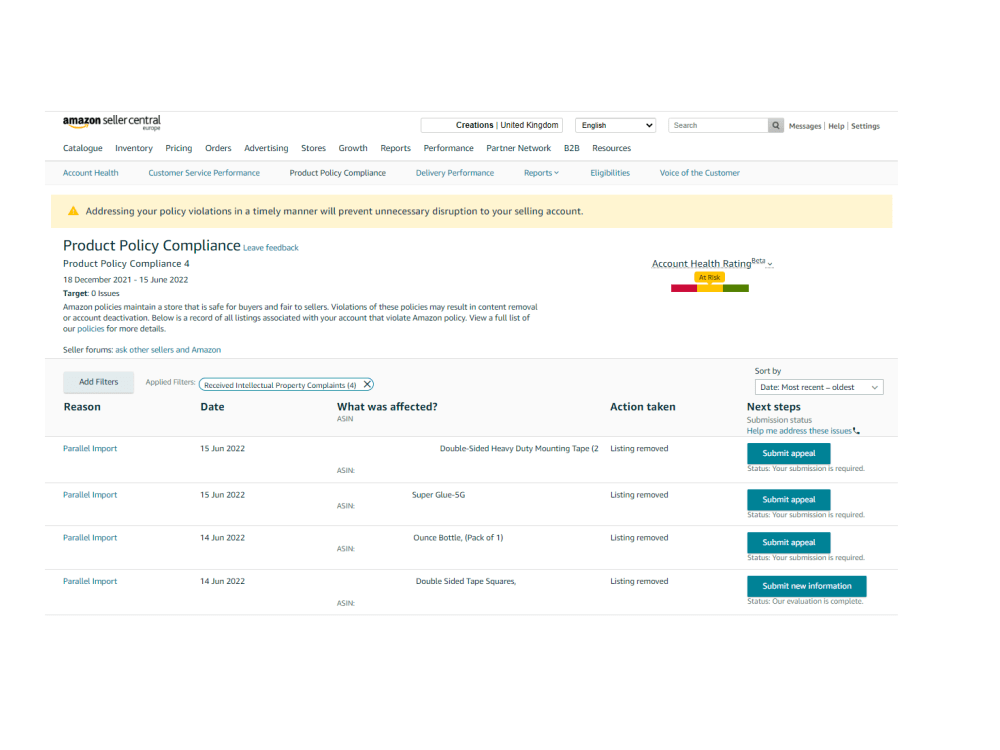1000x750 pixels.
Task: Open the Resources menu
Action: coord(611,148)
